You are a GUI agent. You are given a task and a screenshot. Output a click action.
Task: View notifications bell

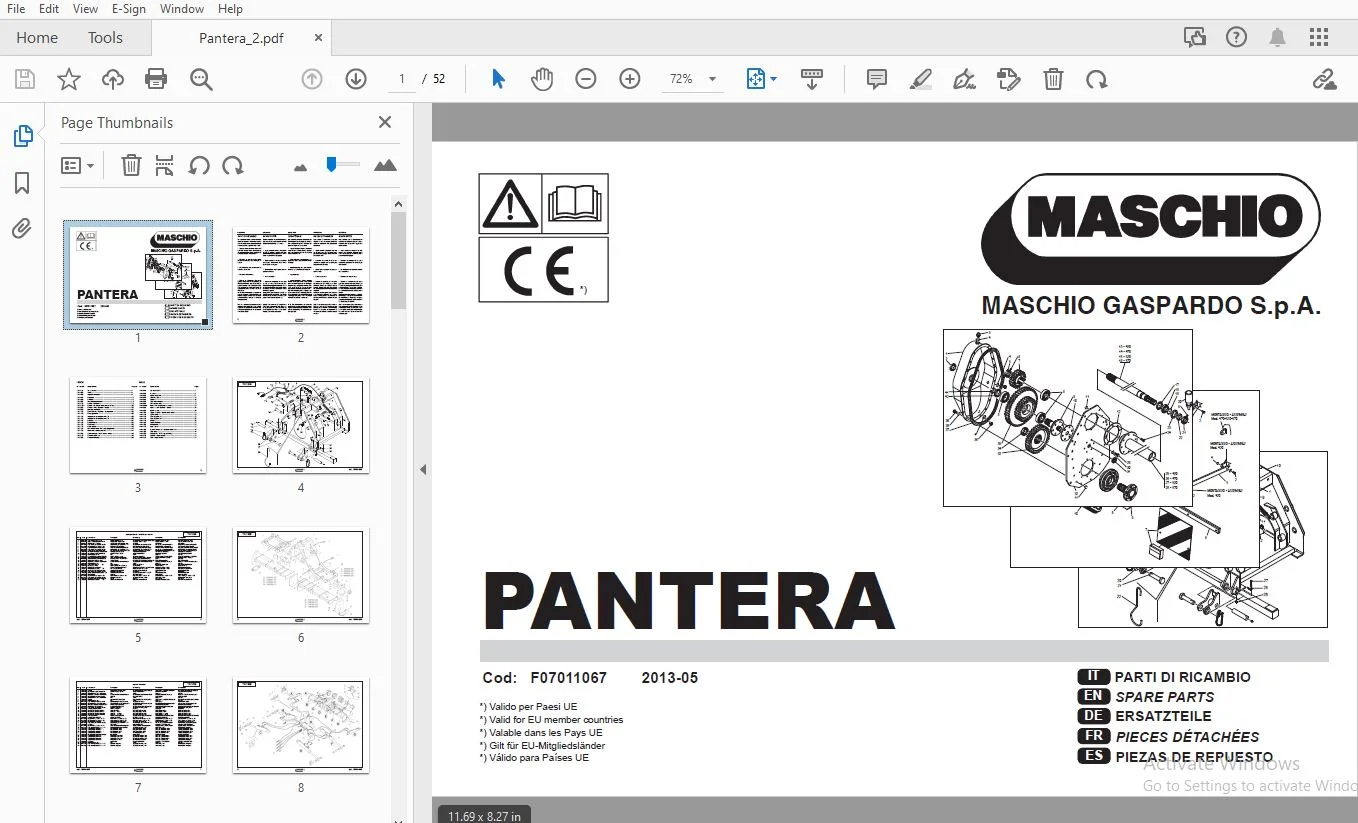coord(1278,38)
